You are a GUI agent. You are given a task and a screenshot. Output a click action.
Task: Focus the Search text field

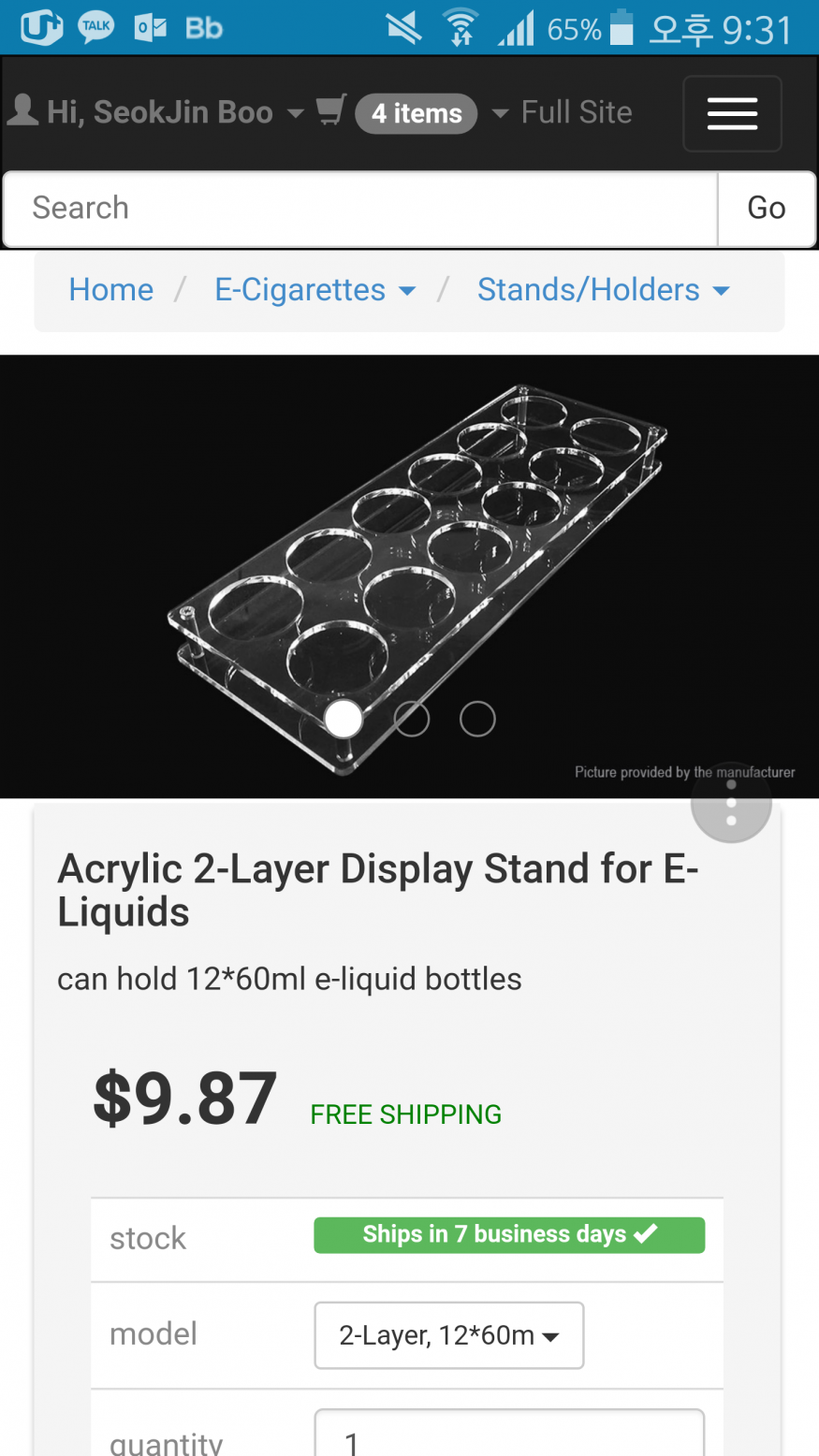click(x=360, y=208)
